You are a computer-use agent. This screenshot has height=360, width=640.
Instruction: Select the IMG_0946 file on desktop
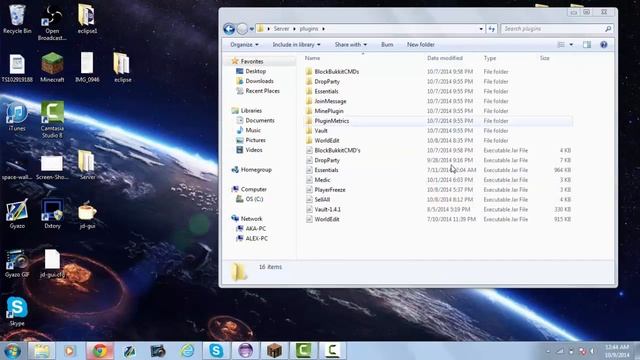coord(87,68)
